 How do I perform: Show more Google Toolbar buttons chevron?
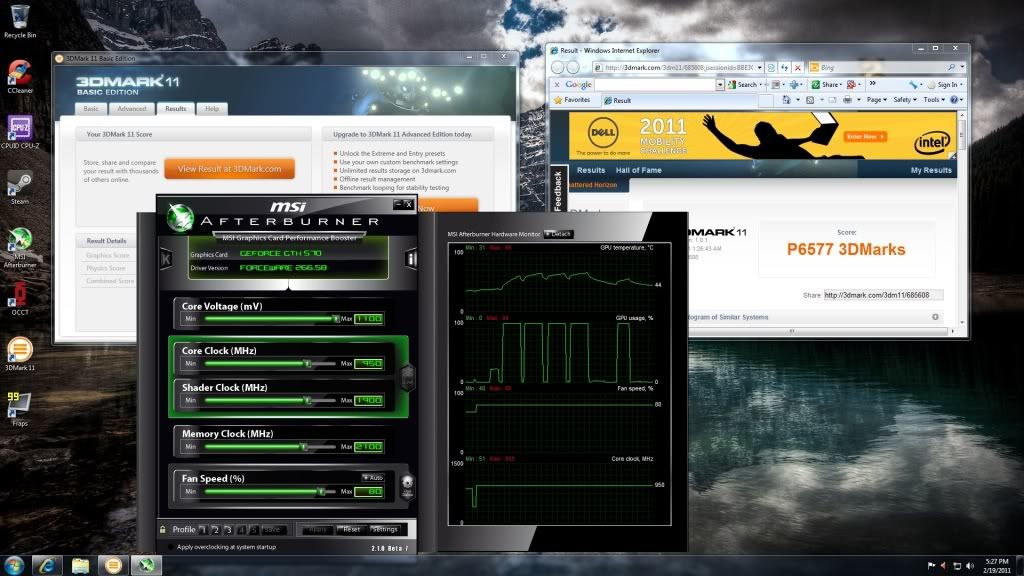point(872,84)
